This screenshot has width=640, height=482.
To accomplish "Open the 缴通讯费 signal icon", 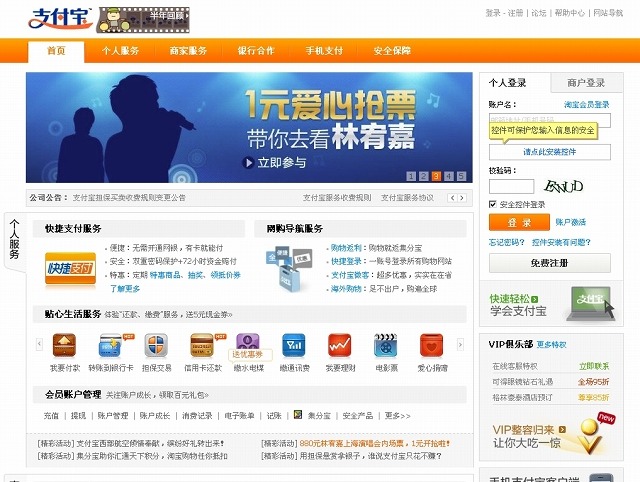I will (x=294, y=346).
